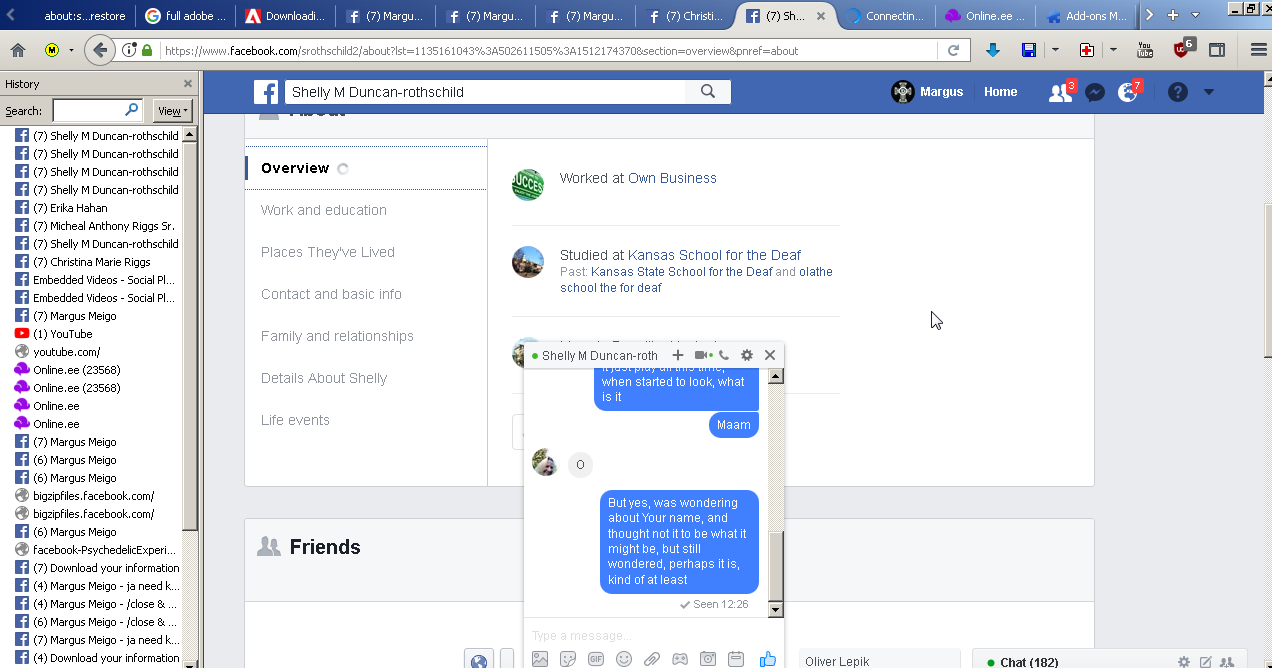Screen dimensions: 1272x668
Task: Go to Facebook Home link
Action: click(x=1000, y=92)
